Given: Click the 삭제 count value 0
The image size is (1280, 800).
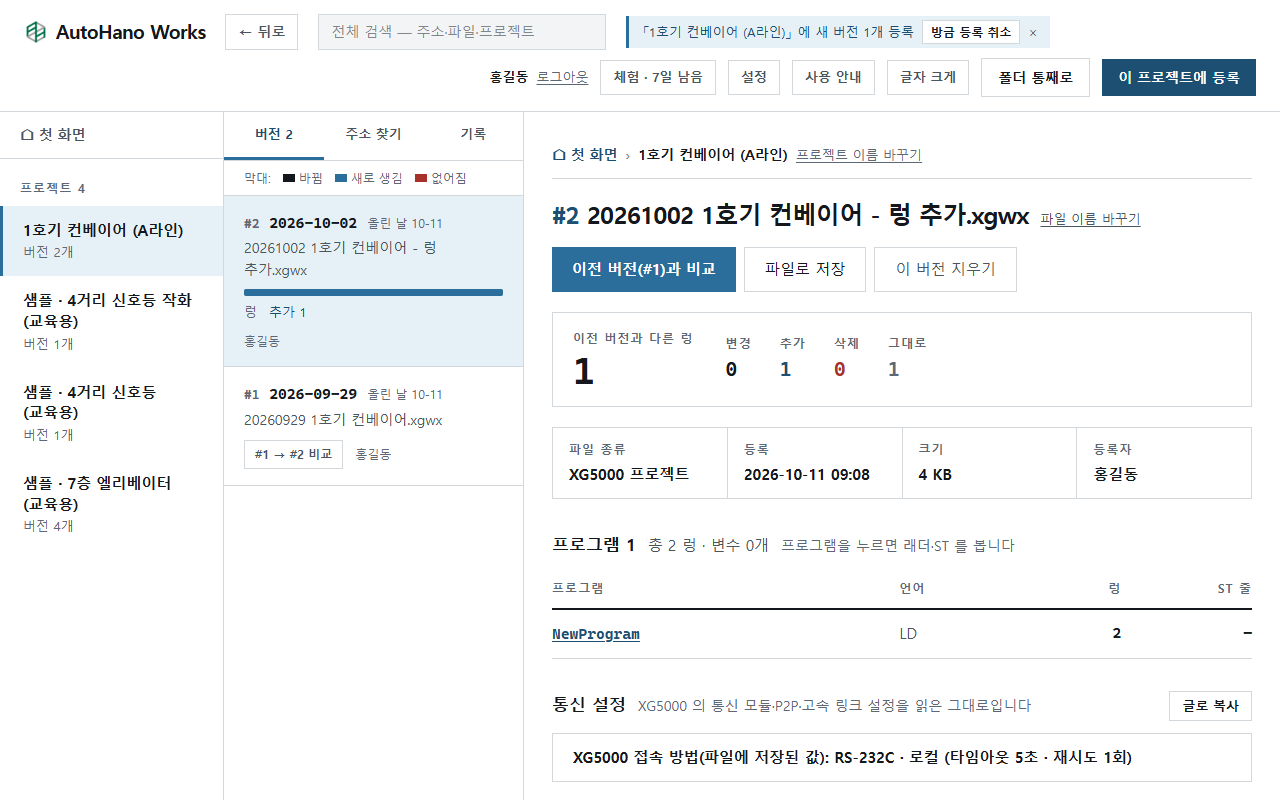Looking at the screenshot, I should click(840, 370).
